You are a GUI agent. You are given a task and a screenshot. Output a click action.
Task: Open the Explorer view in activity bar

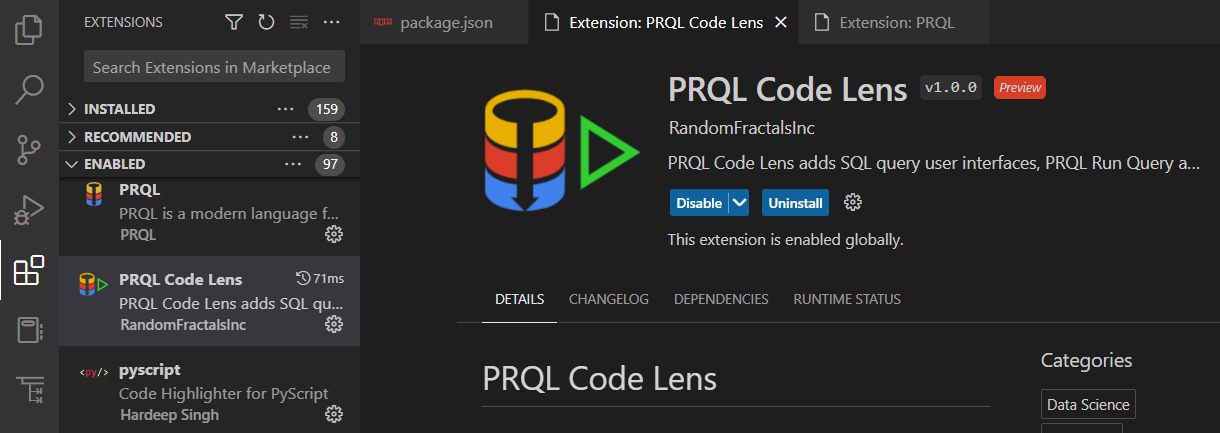point(29,29)
